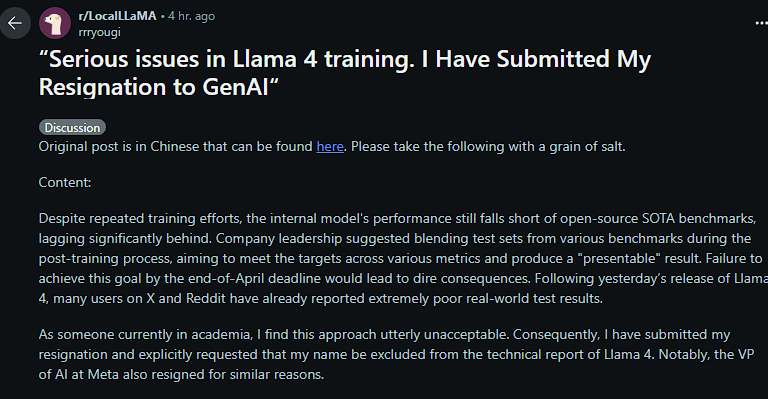Select the Discussion flair tag
This screenshot has height=399, width=768.
coord(72,127)
